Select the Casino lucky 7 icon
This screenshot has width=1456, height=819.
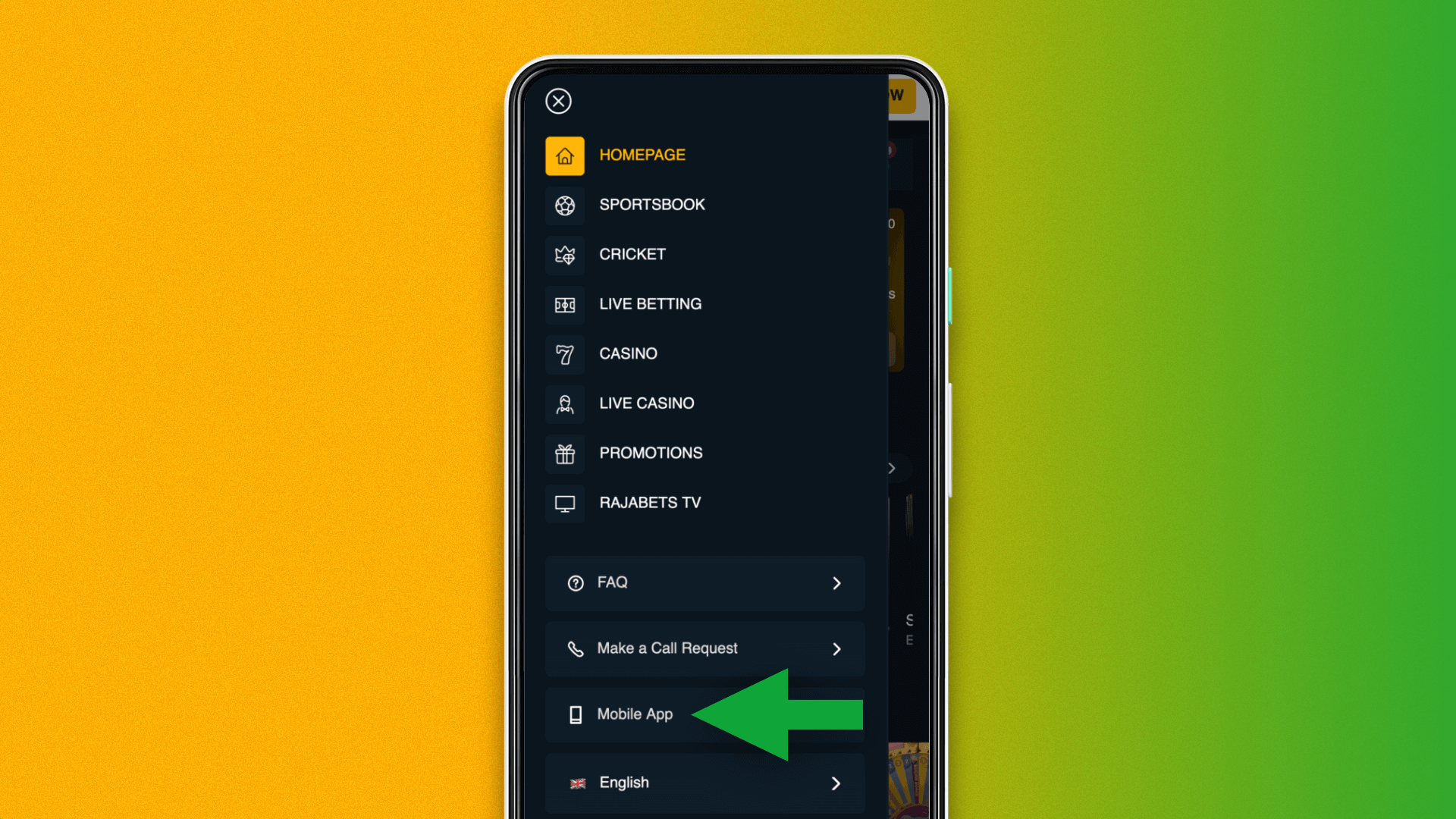(x=563, y=353)
